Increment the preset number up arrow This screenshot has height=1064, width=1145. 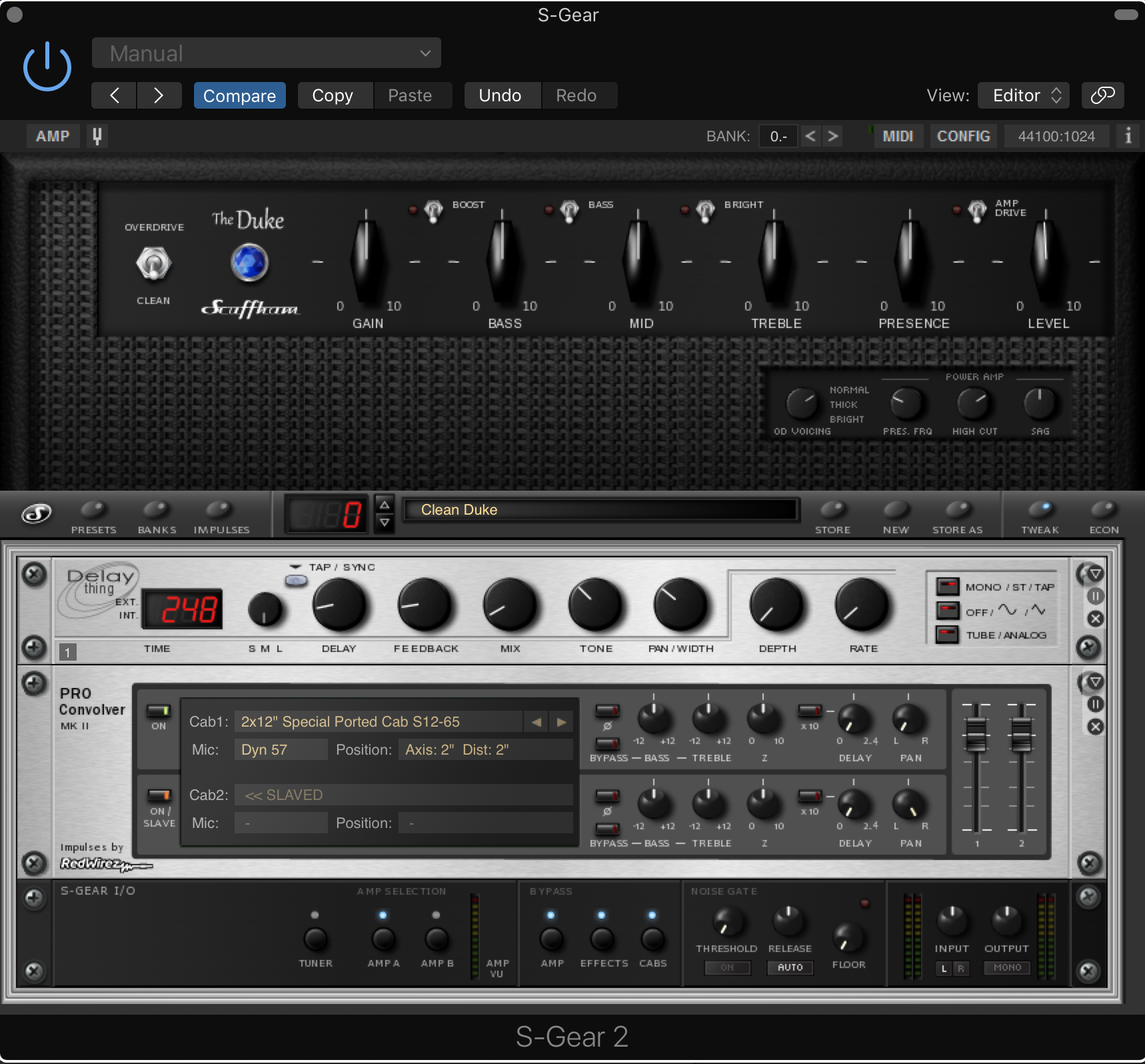(385, 505)
